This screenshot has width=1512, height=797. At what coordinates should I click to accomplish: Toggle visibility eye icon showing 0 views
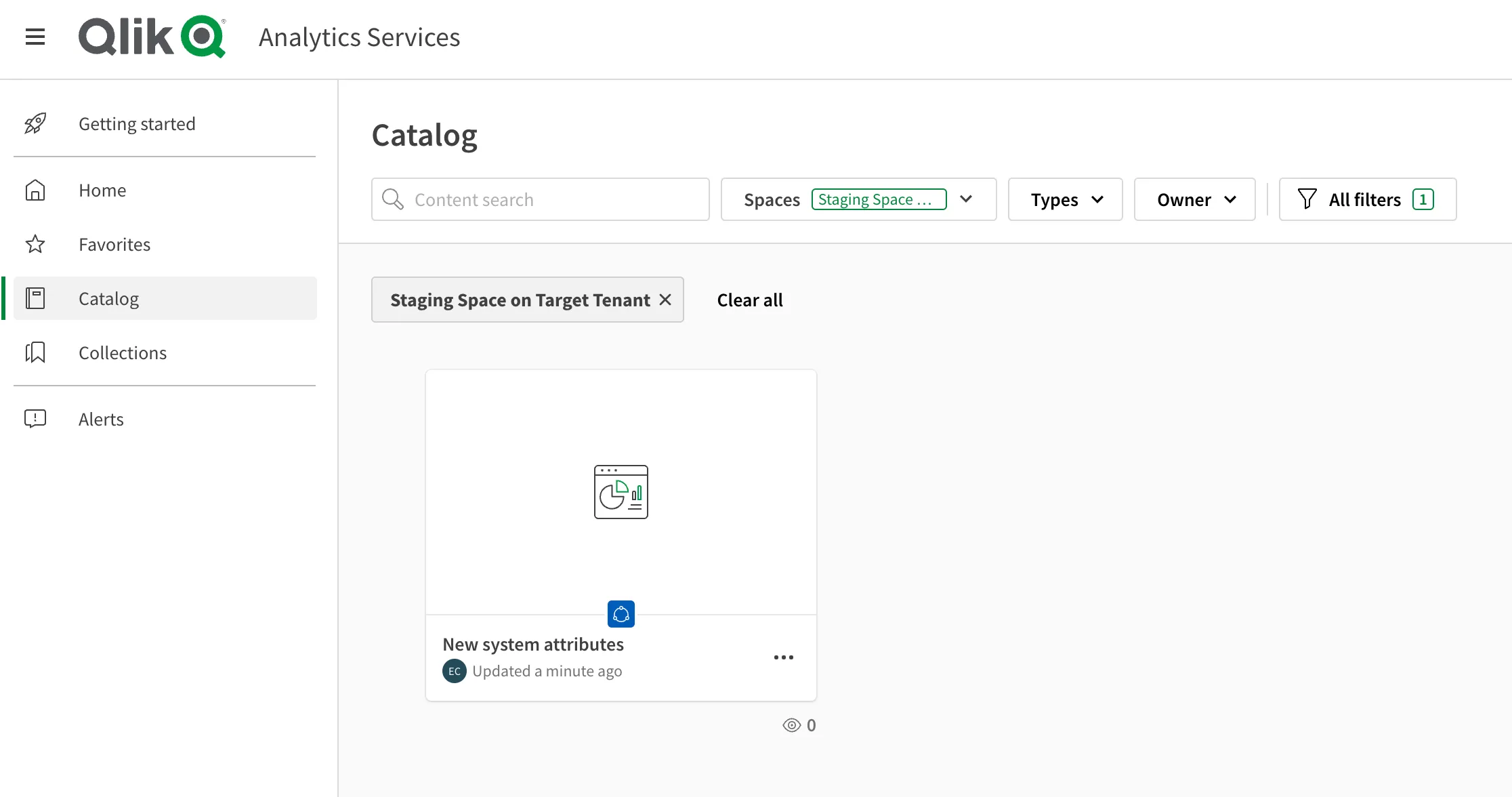tap(791, 725)
